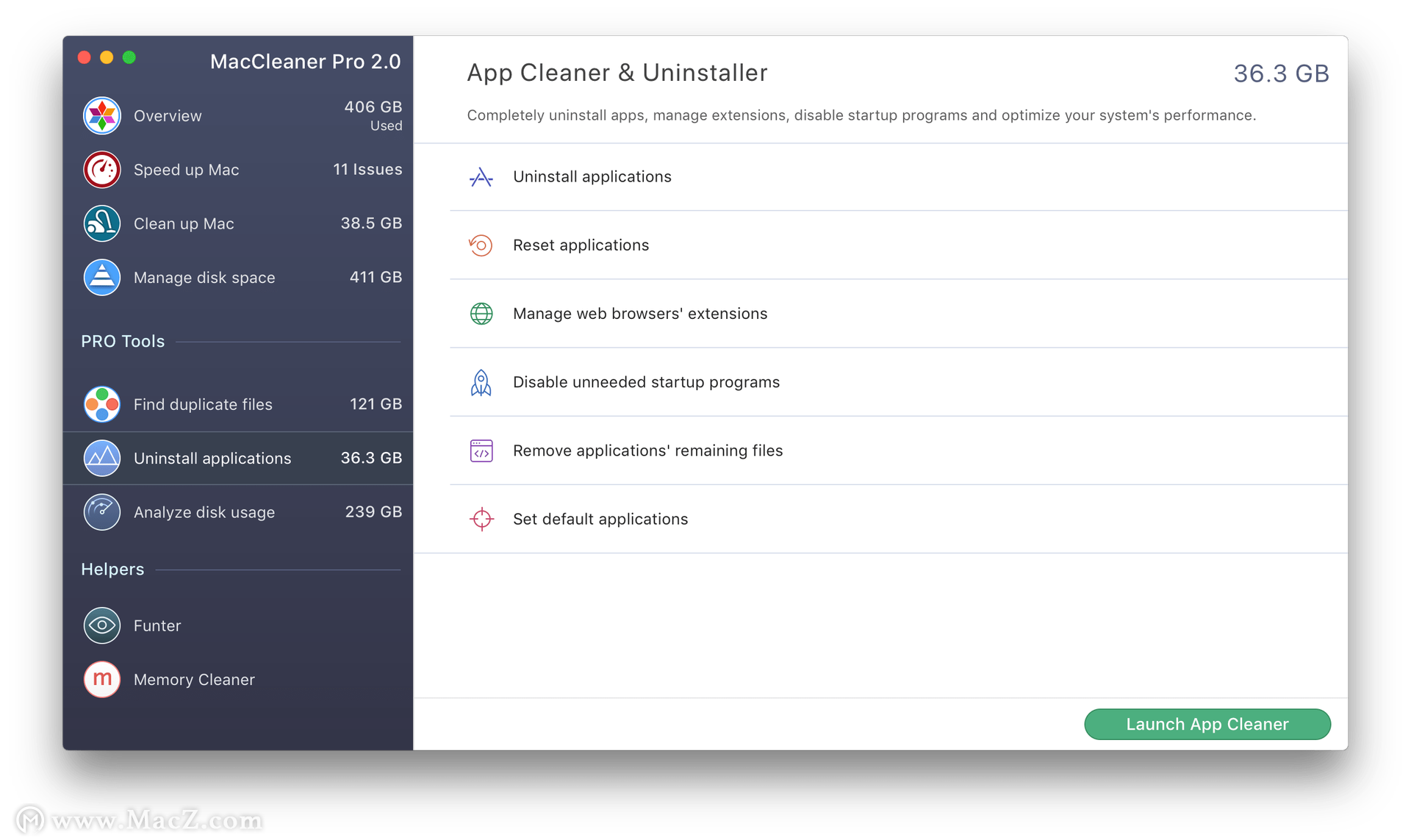Click the Speed up Mac gauge icon

click(x=101, y=170)
